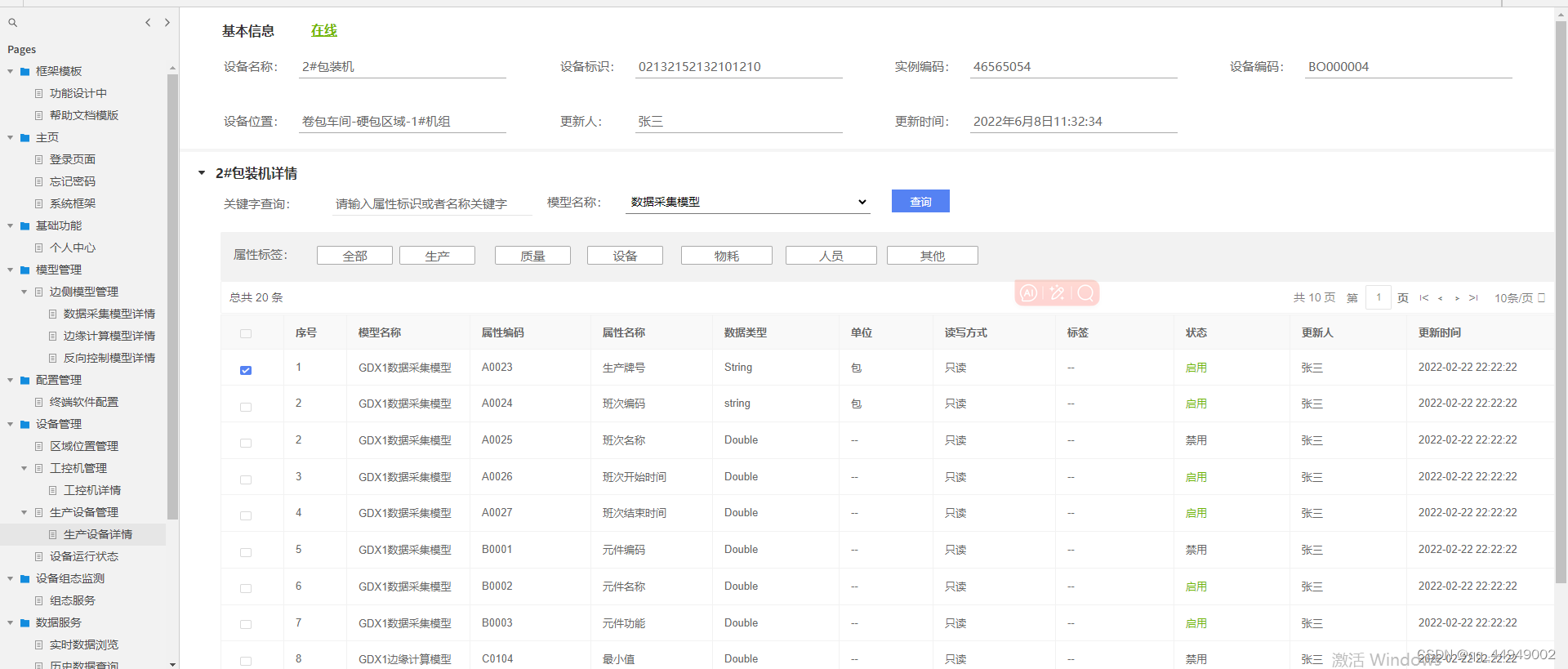Tick the checkbox for row B0001
1568x669 pixels.
point(246,552)
